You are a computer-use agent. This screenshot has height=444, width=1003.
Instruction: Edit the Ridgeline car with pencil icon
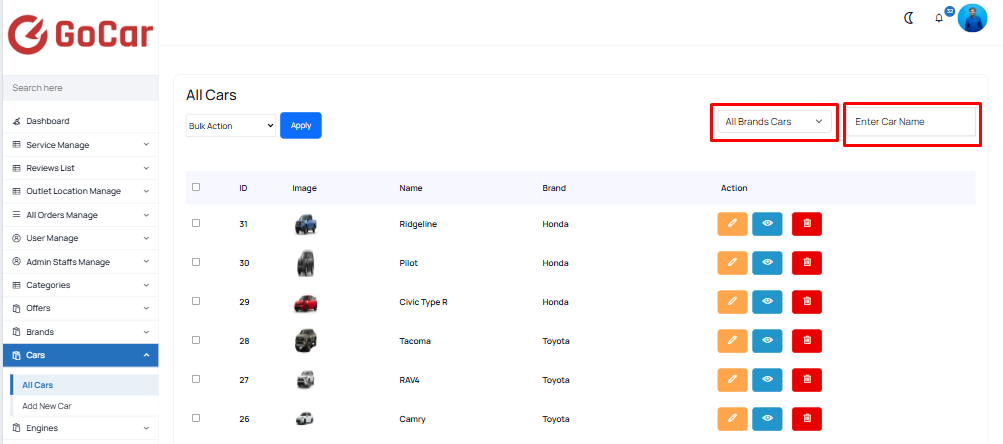coord(732,224)
